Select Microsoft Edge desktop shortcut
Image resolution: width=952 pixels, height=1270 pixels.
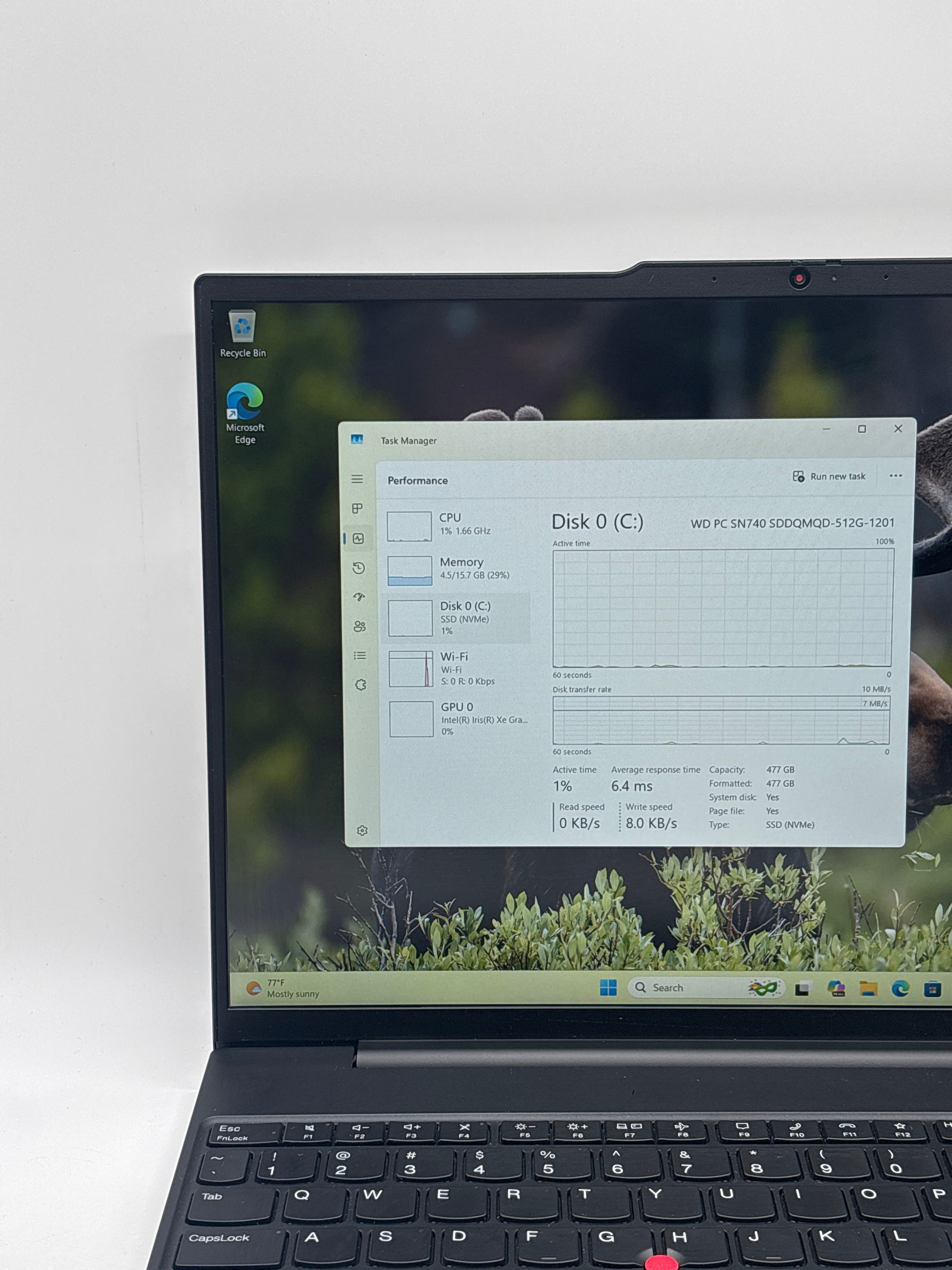[x=245, y=413]
